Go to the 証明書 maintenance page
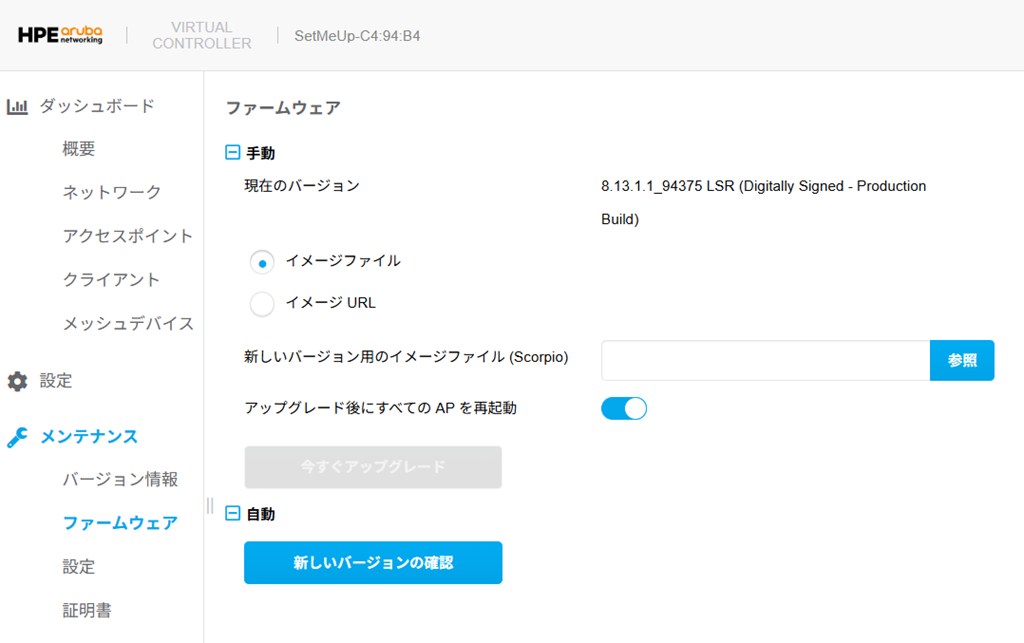Viewport: 1024px width, 643px height. click(x=87, y=610)
